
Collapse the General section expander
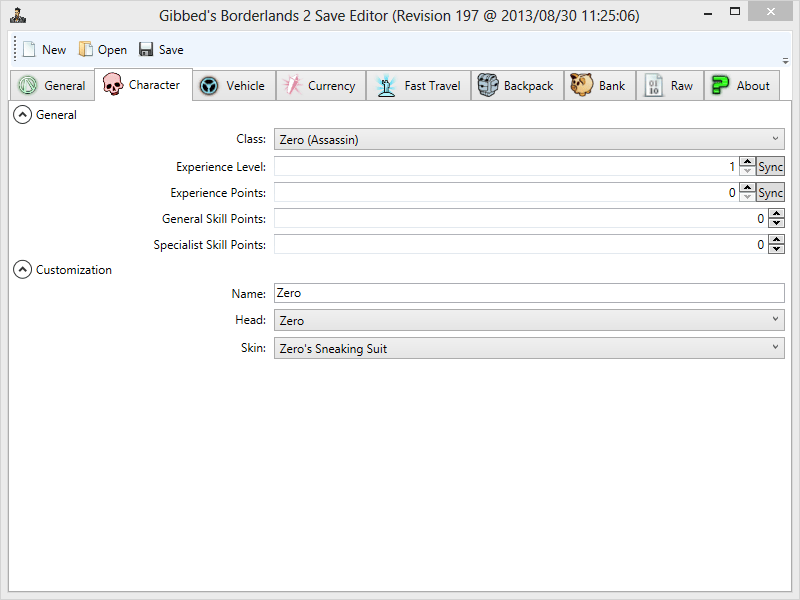[x=22, y=115]
